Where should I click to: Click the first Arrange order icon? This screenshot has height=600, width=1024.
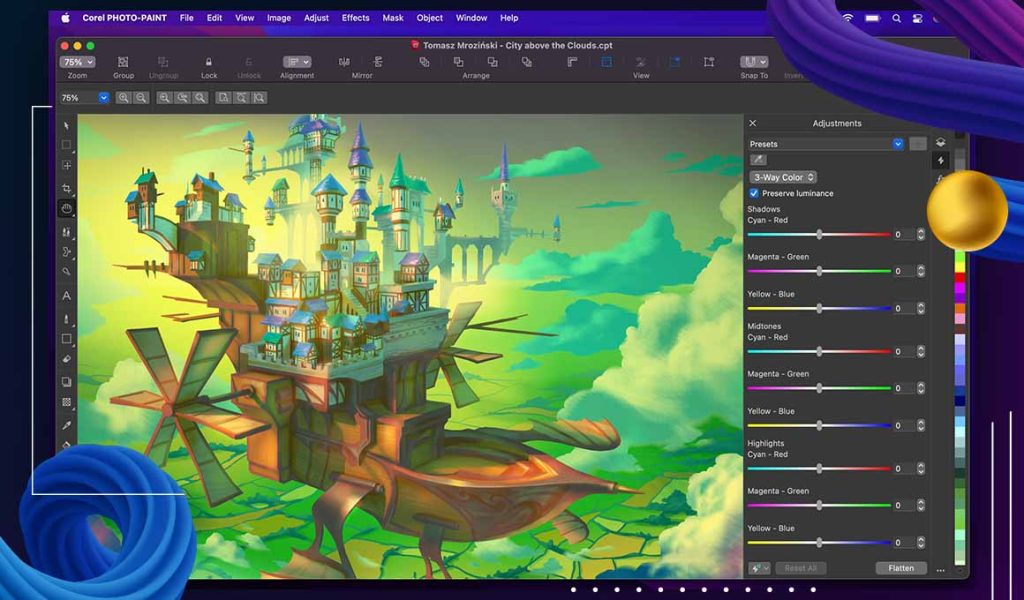(x=424, y=62)
